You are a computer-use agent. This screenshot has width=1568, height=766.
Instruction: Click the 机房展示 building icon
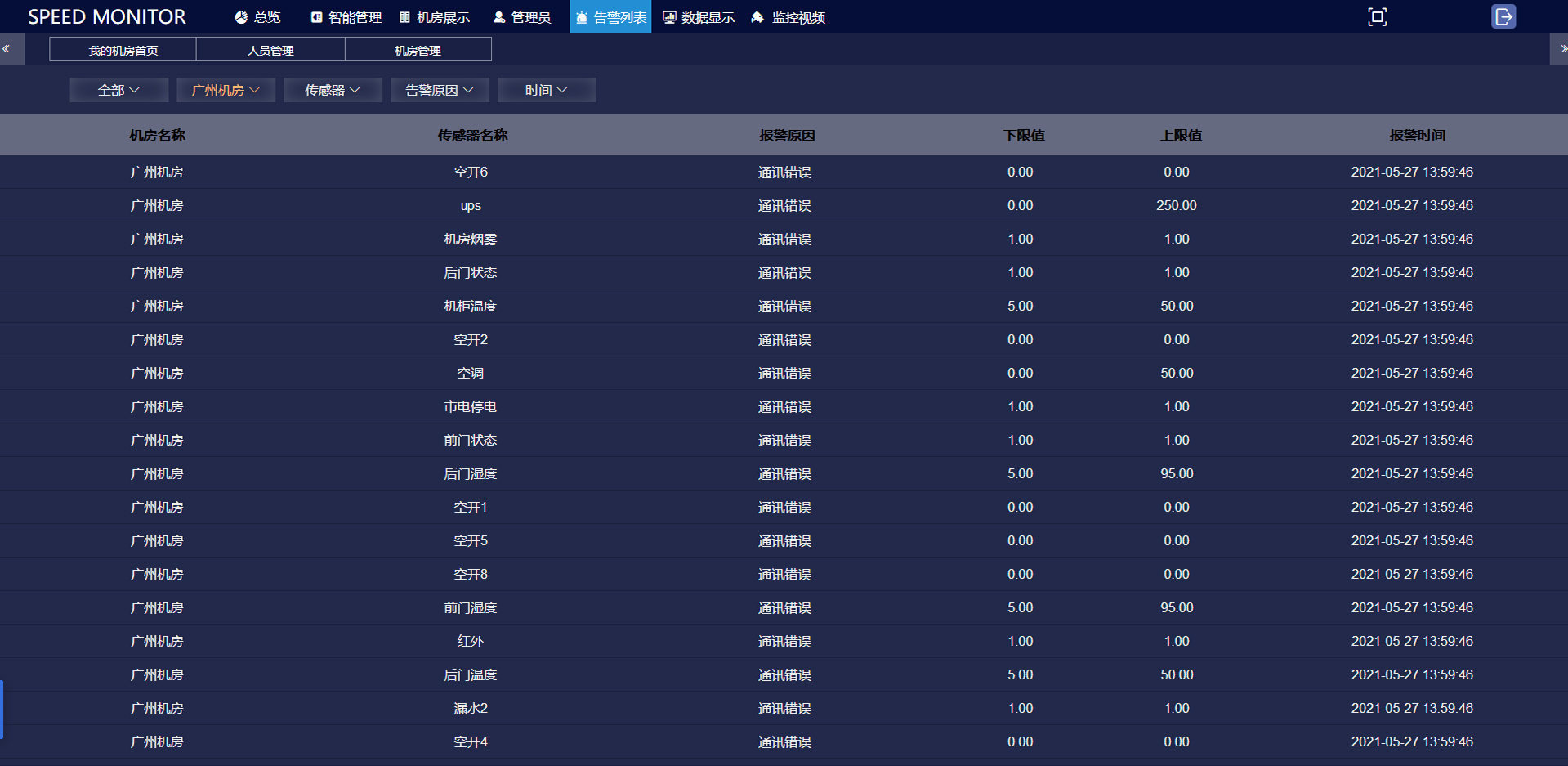404,17
